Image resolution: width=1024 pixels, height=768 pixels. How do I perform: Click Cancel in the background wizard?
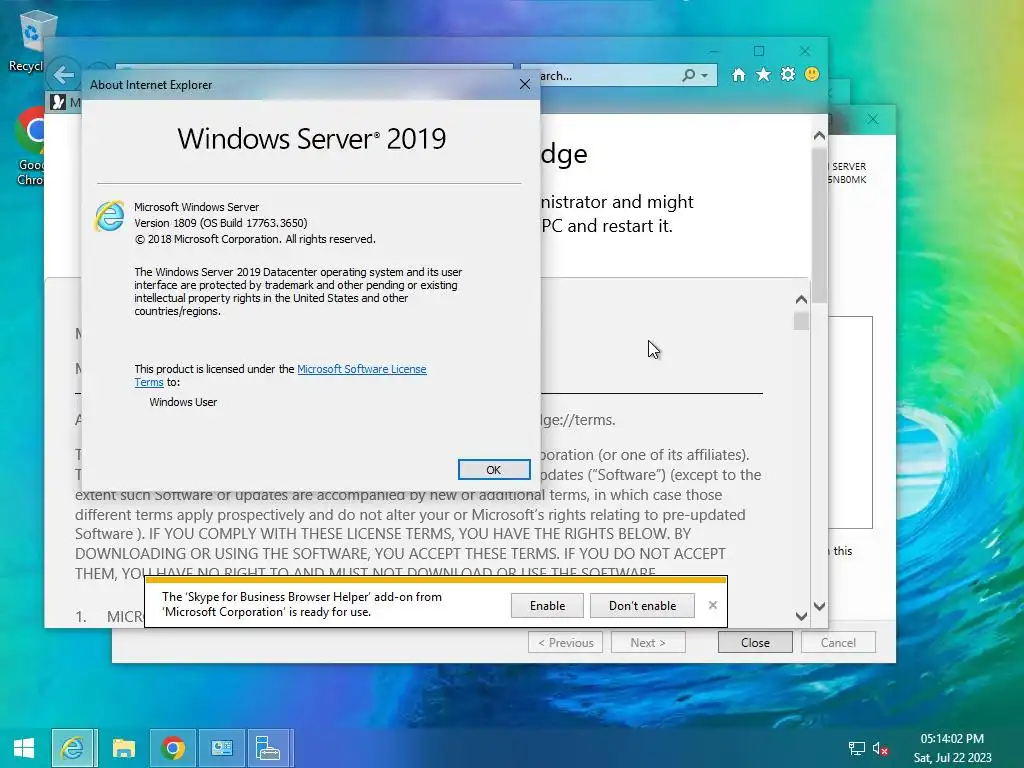click(838, 643)
